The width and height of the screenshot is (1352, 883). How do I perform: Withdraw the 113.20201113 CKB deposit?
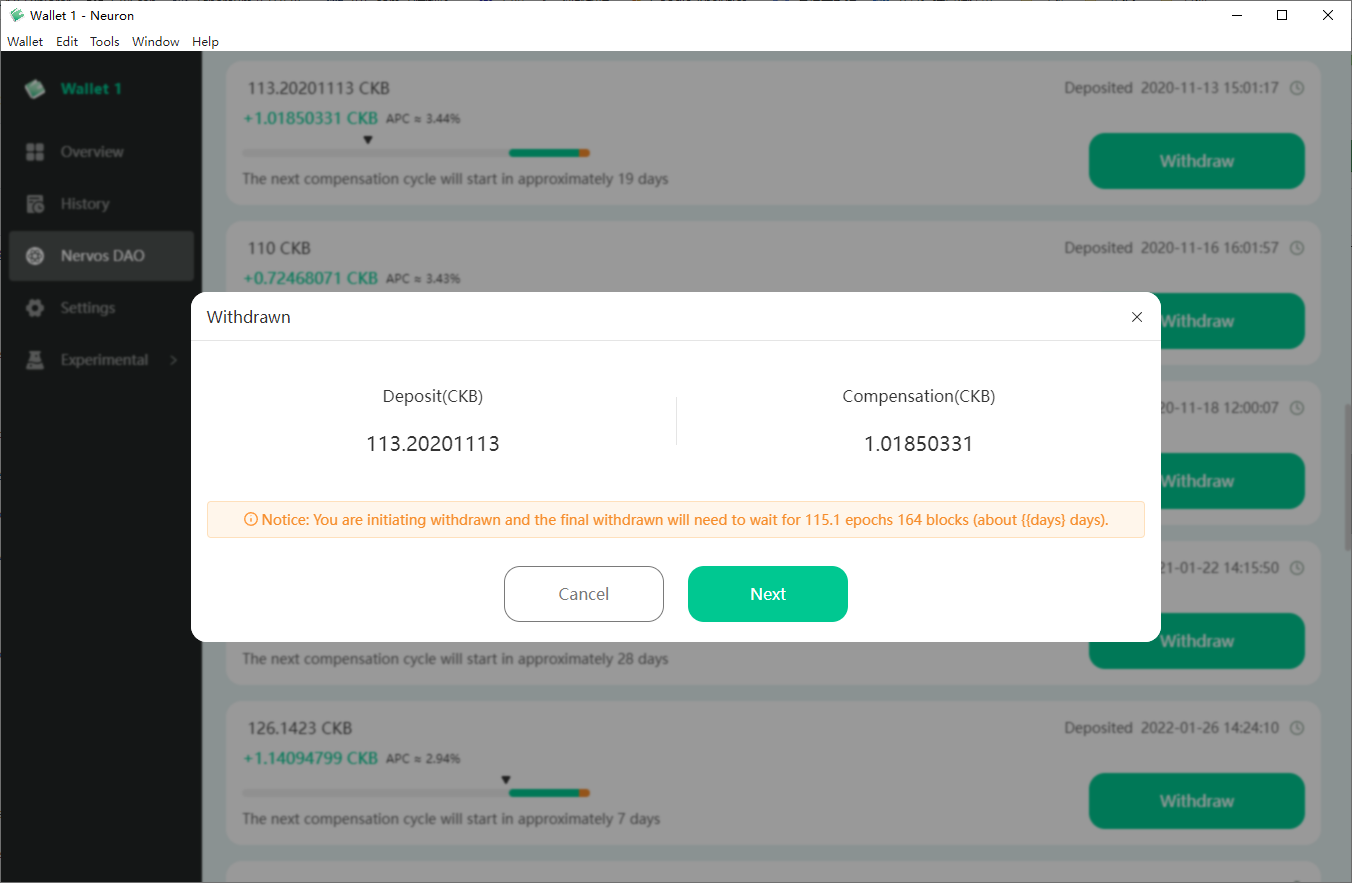[1197, 161]
